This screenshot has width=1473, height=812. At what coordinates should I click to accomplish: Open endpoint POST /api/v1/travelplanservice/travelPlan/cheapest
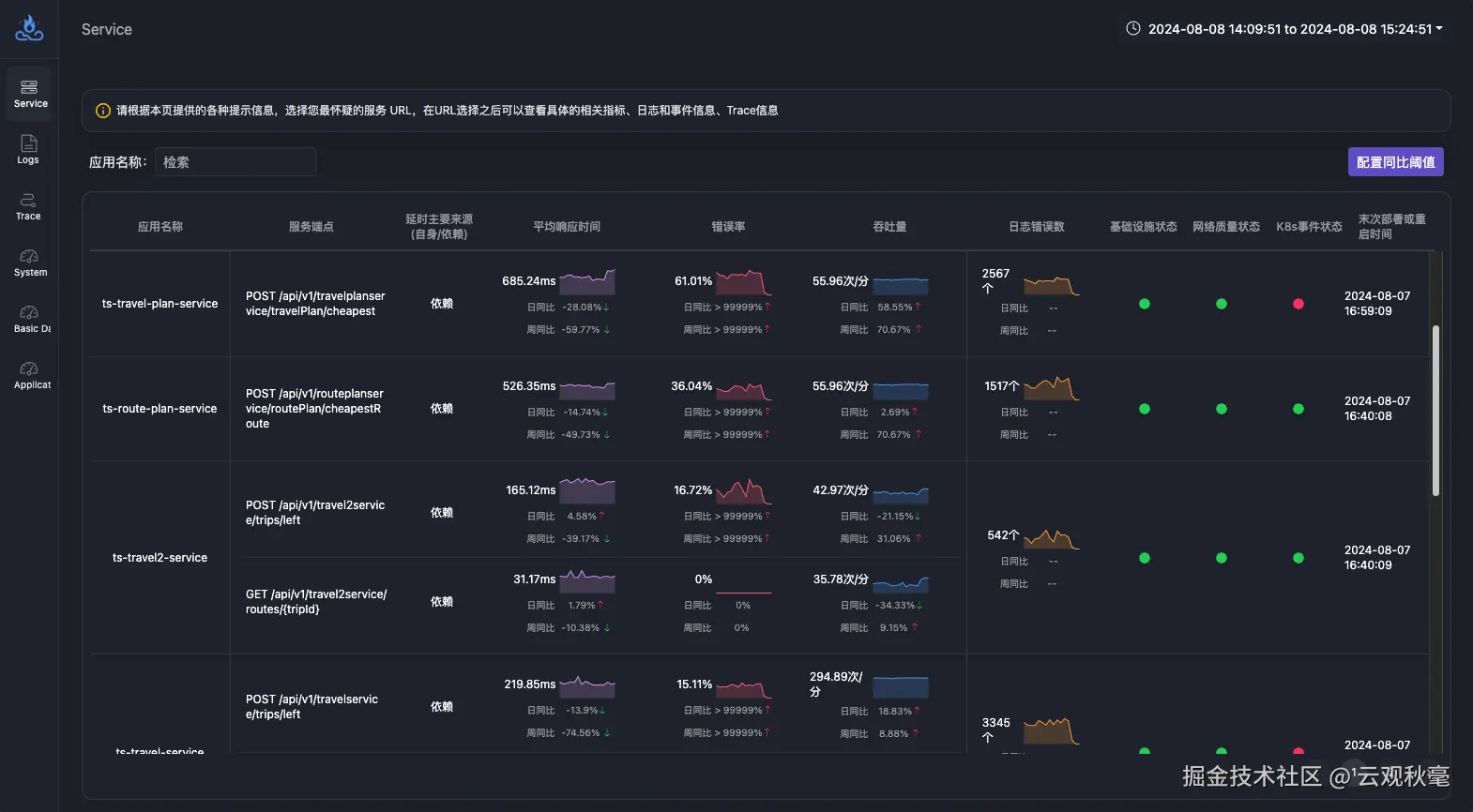(x=315, y=304)
